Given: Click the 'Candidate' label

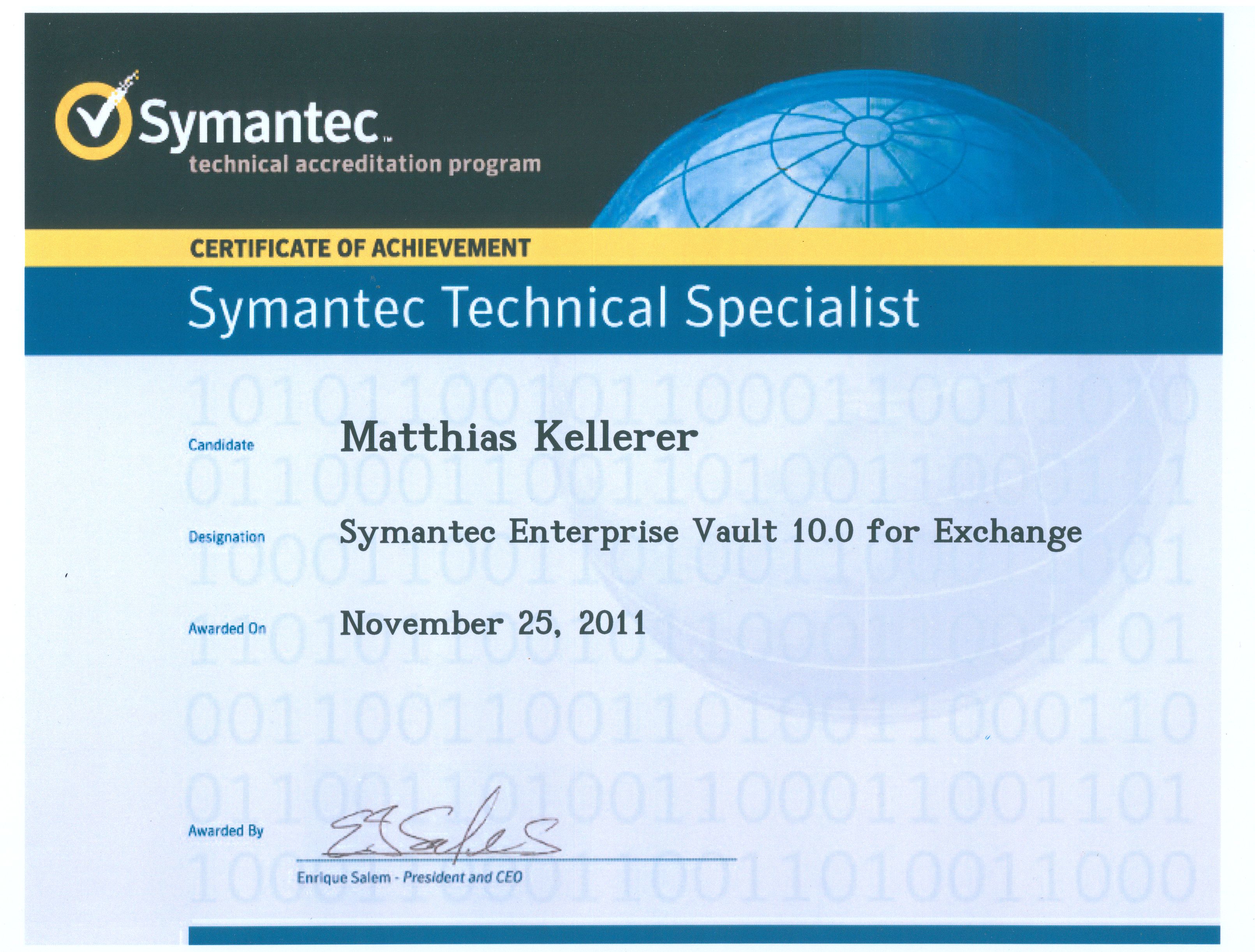Looking at the screenshot, I should tap(221, 445).
